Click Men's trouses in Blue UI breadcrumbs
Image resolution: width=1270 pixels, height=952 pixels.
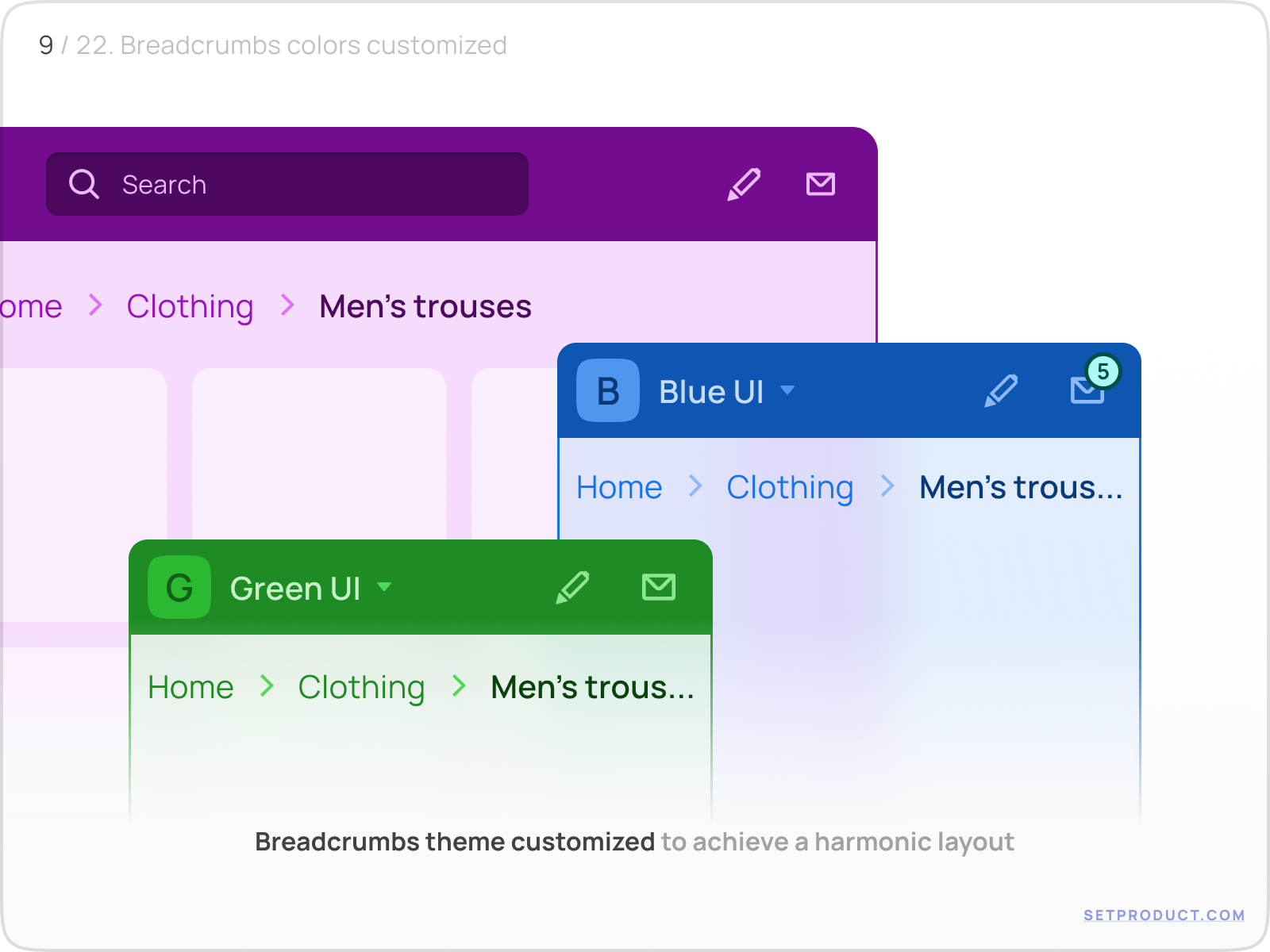click(x=1020, y=488)
